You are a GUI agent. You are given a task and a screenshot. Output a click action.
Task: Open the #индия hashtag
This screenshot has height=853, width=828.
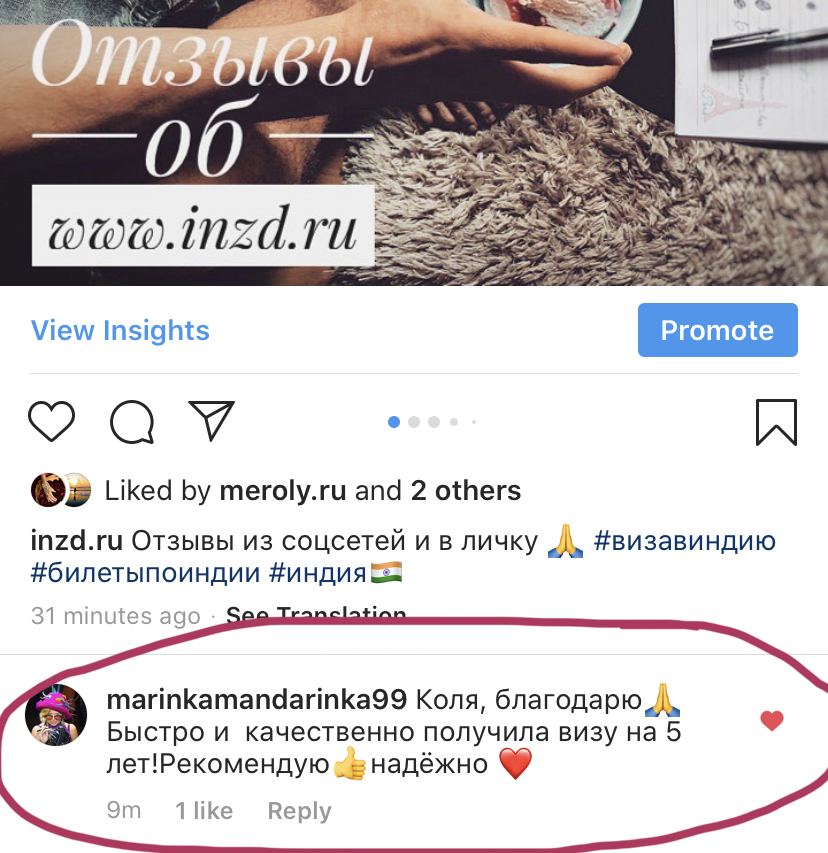317,573
